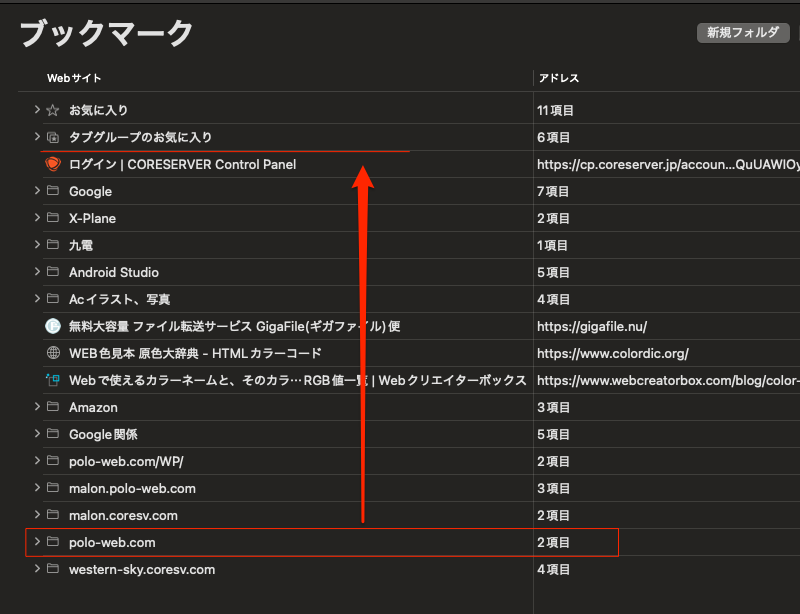This screenshot has height=614, width=800.
Task: Click the star icon beside お気に入り
Action: 53,110
